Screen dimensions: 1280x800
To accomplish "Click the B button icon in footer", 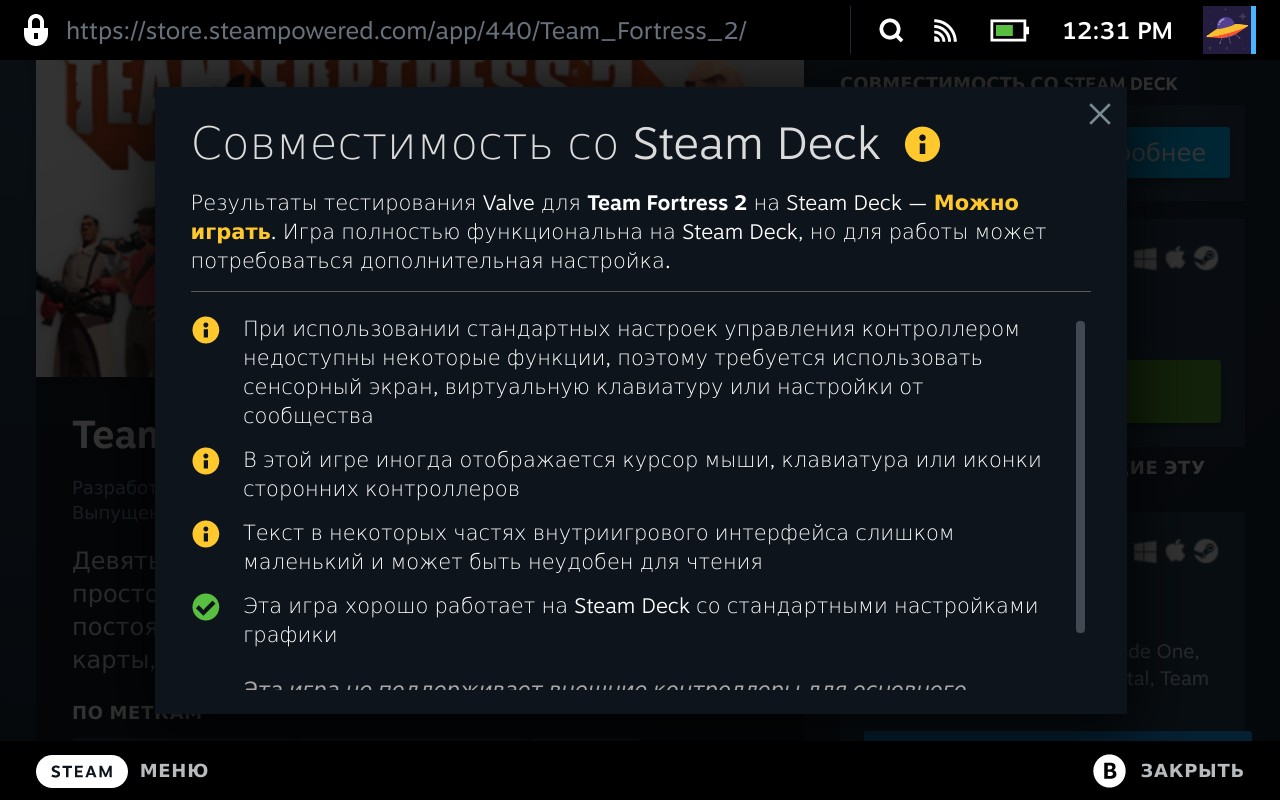I will [x=1109, y=771].
